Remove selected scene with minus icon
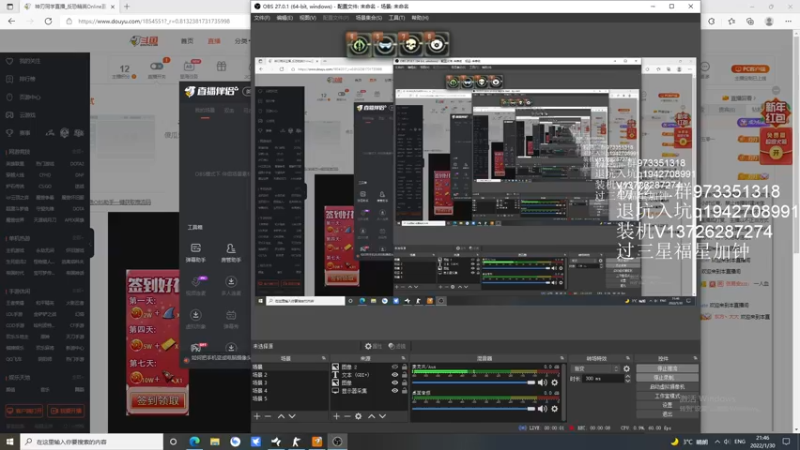Image resolution: width=800 pixels, height=450 pixels. click(268, 416)
